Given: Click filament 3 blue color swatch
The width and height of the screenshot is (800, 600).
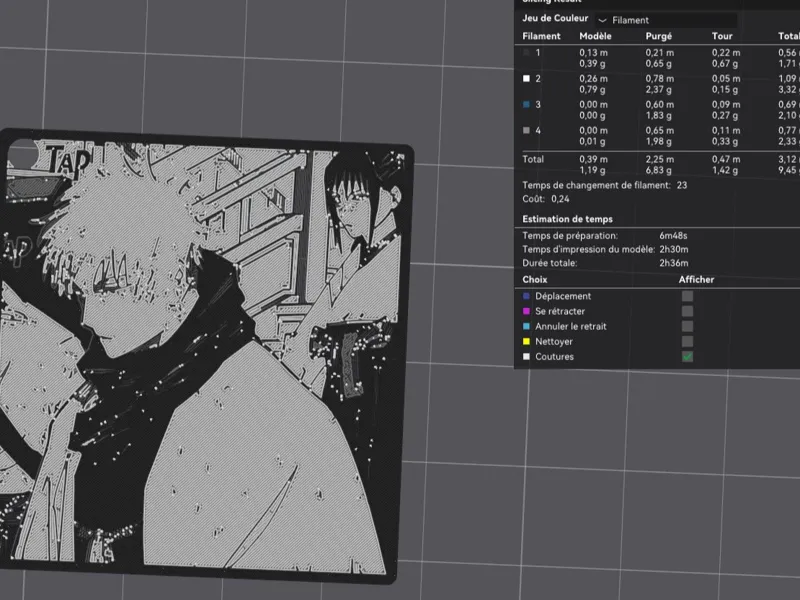Looking at the screenshot, I should tap(527, 105).
